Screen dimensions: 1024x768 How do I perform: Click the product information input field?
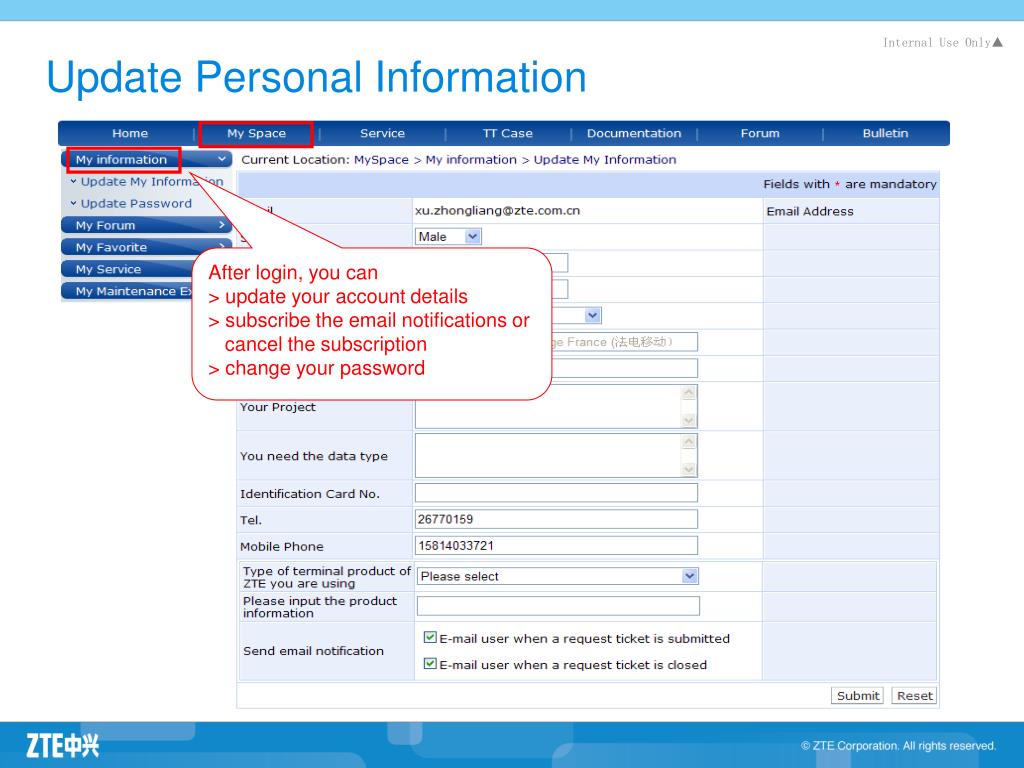pos(558,606)
